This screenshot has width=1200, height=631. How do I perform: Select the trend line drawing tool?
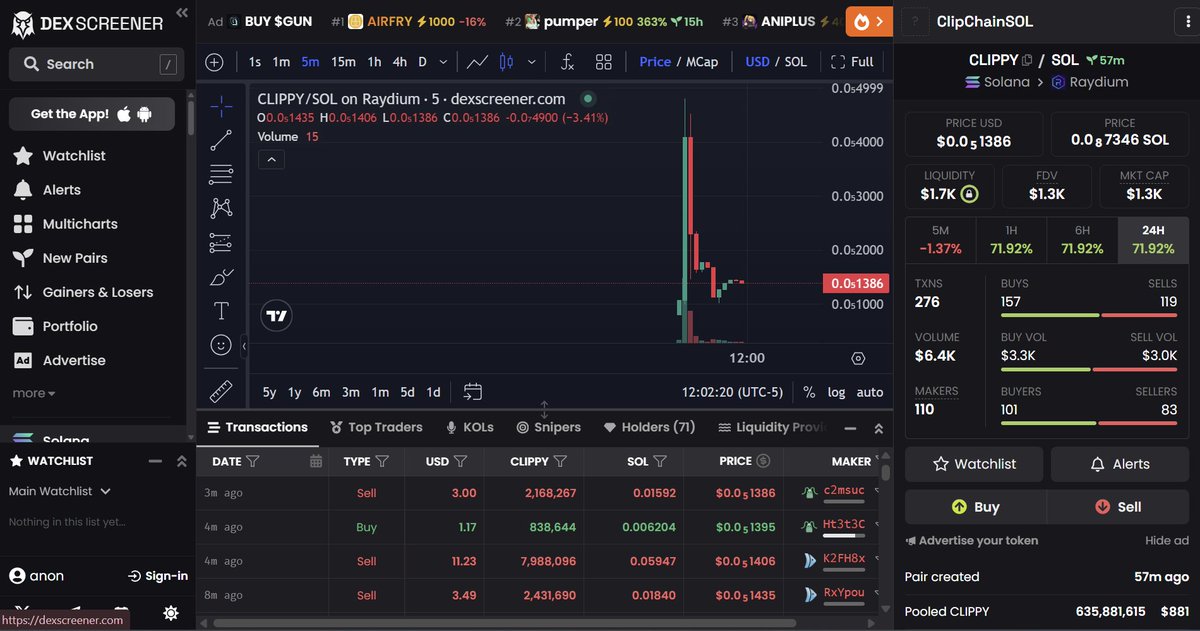pos(221,140)
